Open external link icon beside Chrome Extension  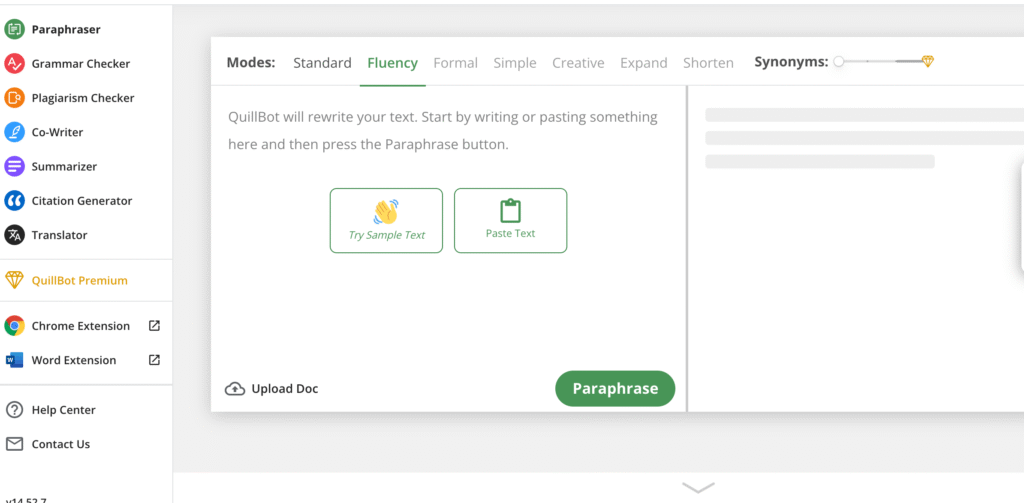click(154, 325)
